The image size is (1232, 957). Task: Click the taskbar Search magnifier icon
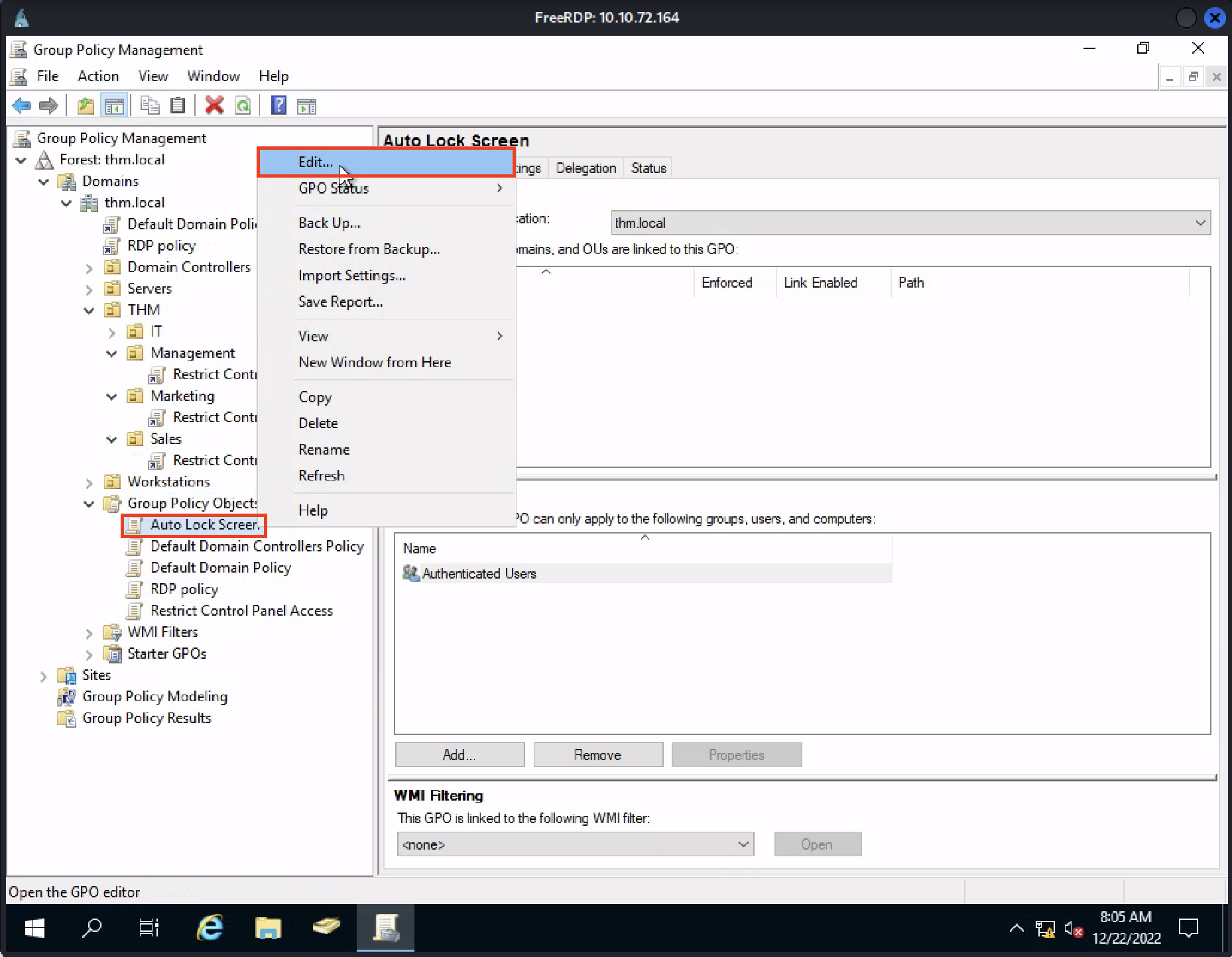coord(92,928)
